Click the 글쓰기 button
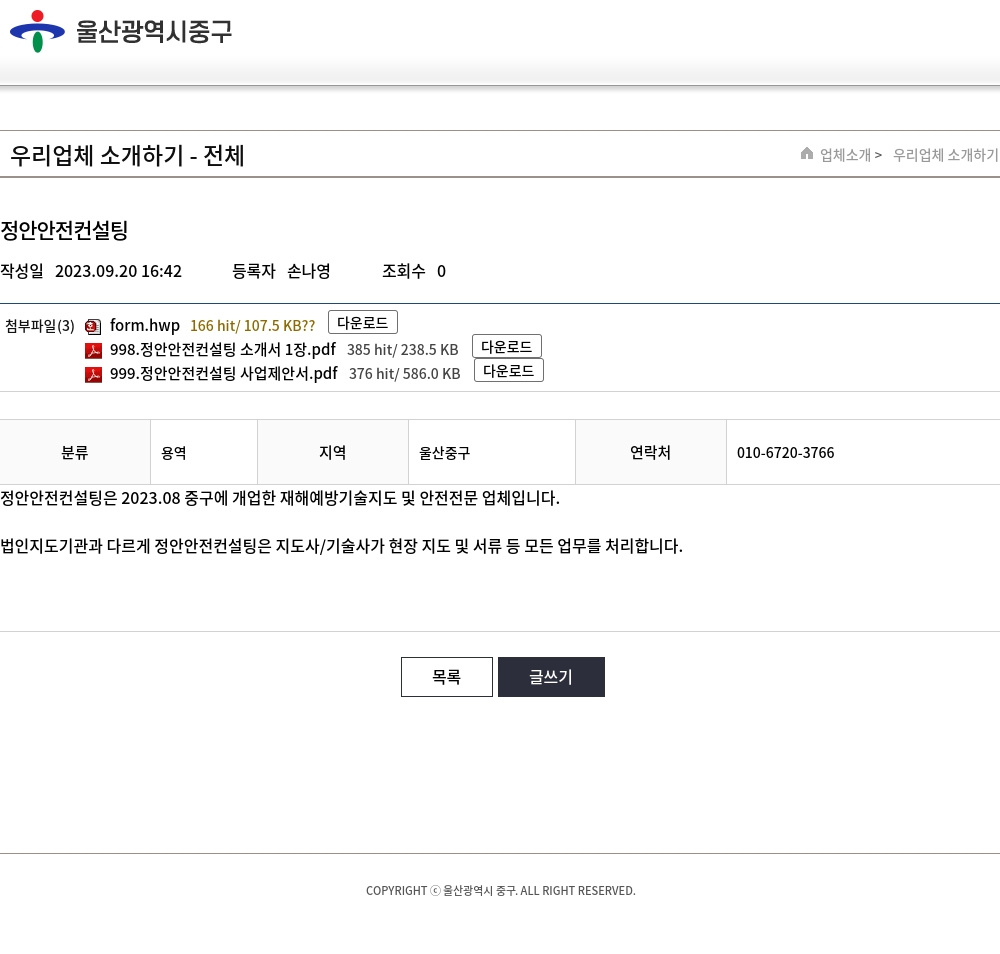 [551, 677]
